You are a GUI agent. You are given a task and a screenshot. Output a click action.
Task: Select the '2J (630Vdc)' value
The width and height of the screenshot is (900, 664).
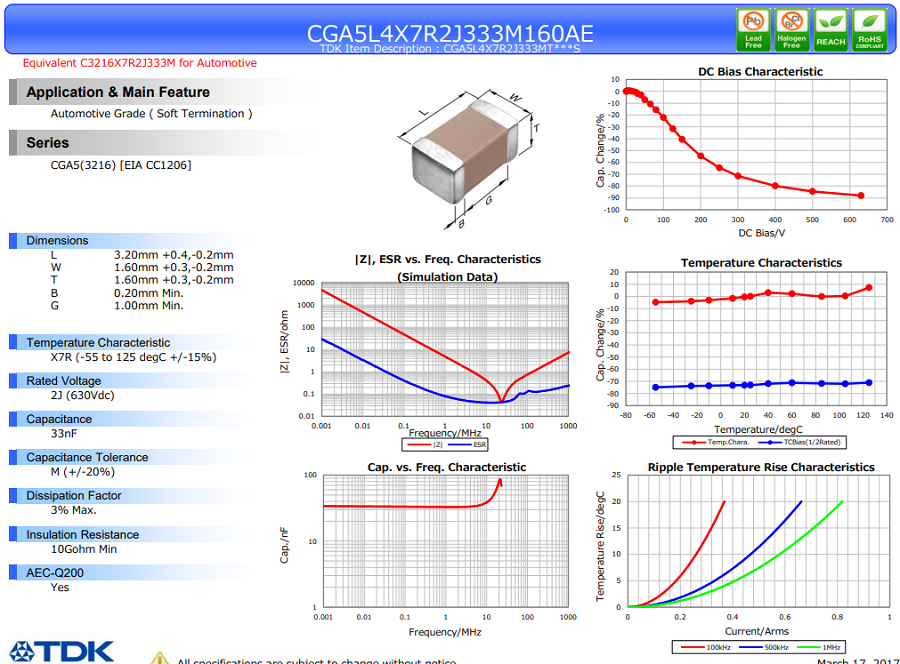[x=83, y=395]
